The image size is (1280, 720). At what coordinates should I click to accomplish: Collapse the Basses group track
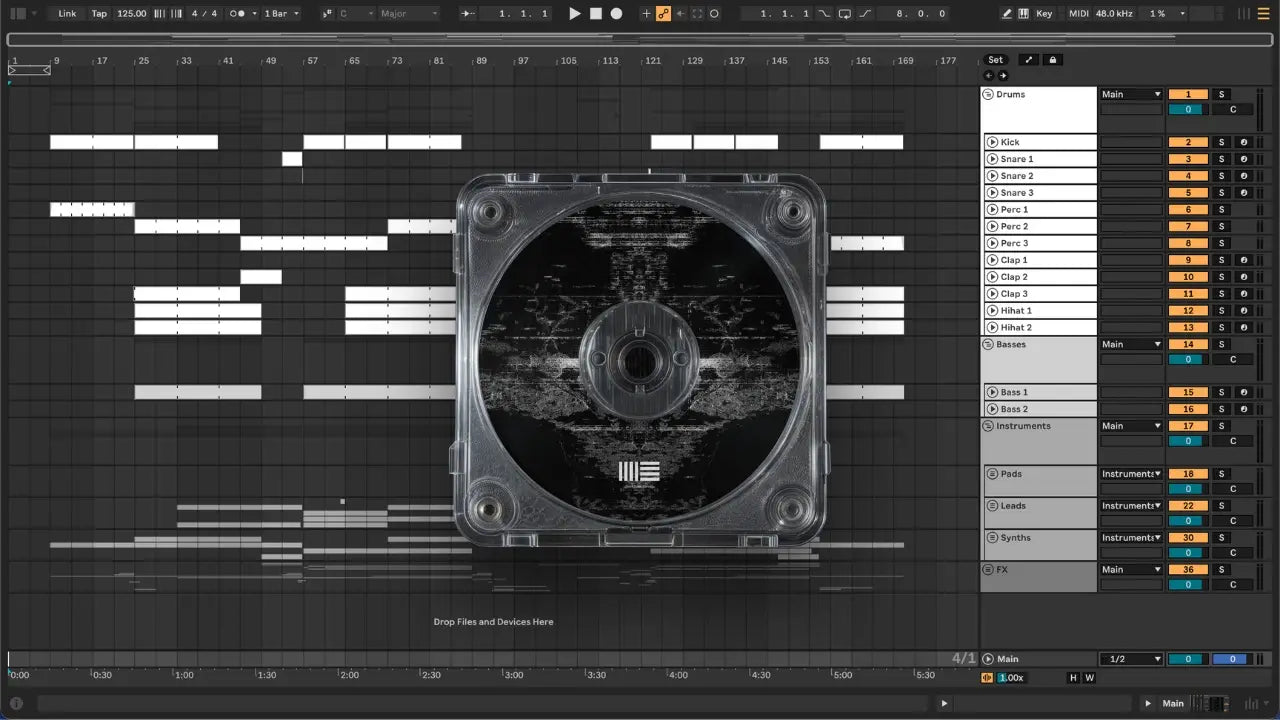click(x=988, y=344)
